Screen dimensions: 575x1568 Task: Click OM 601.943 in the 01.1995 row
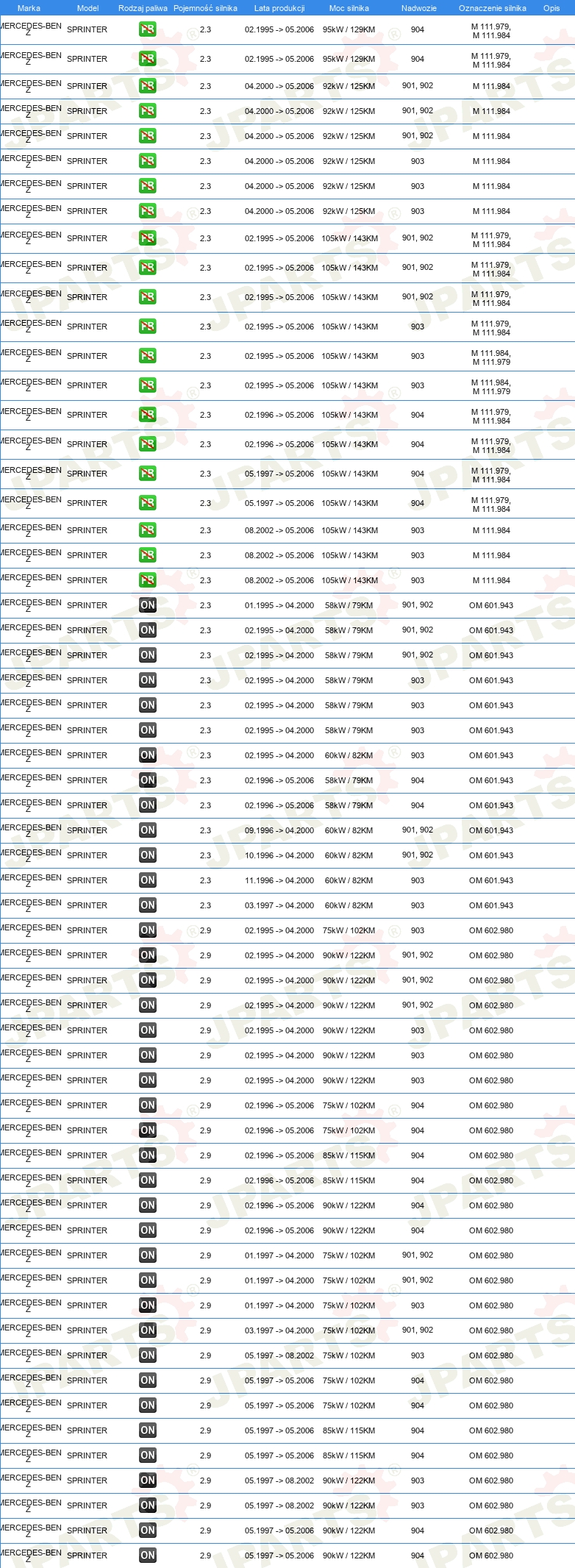491,605
